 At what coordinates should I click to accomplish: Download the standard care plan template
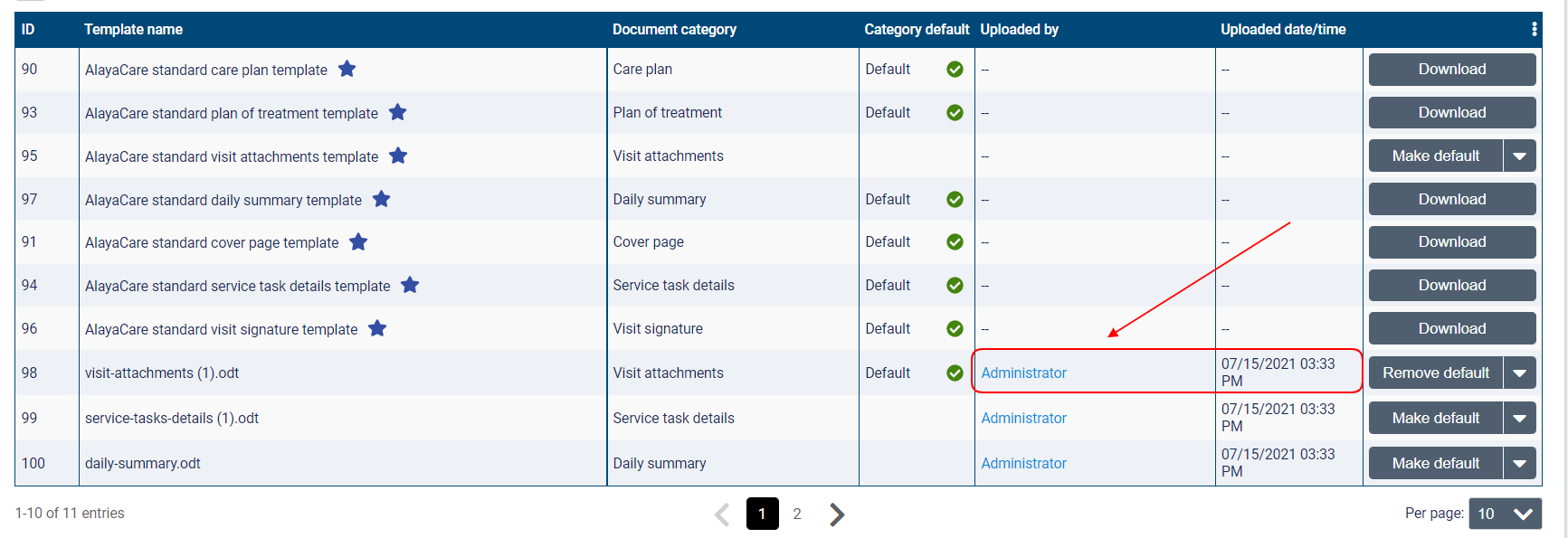1451,69
